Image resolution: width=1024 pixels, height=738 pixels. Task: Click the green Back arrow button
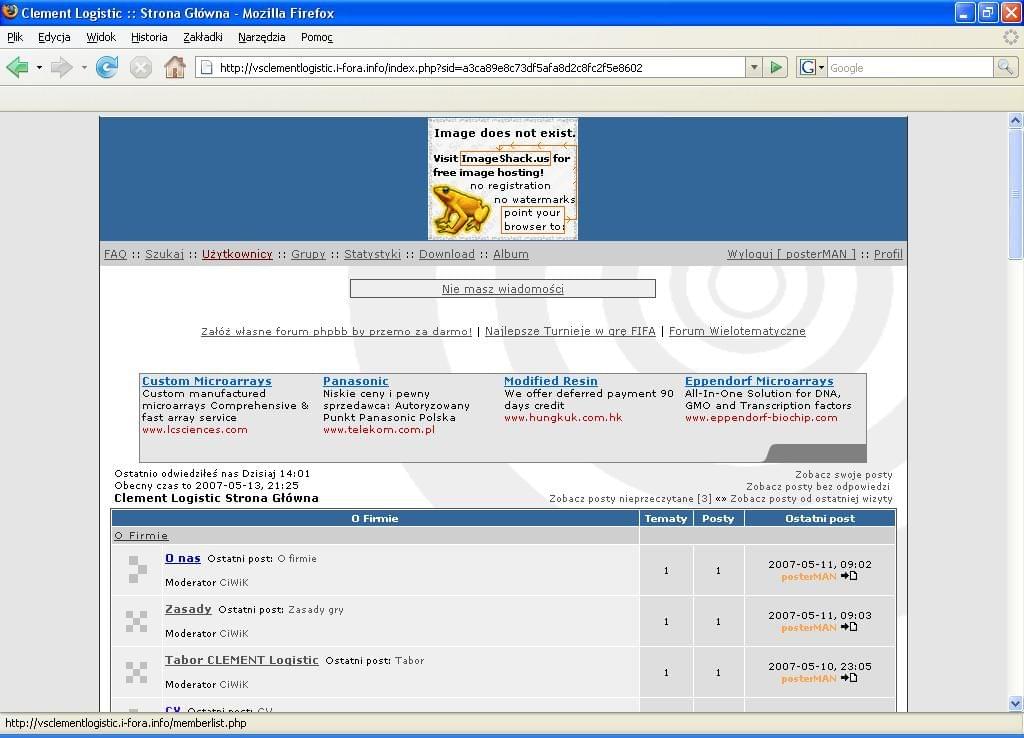pyautogui.click(x=18, y=67)
